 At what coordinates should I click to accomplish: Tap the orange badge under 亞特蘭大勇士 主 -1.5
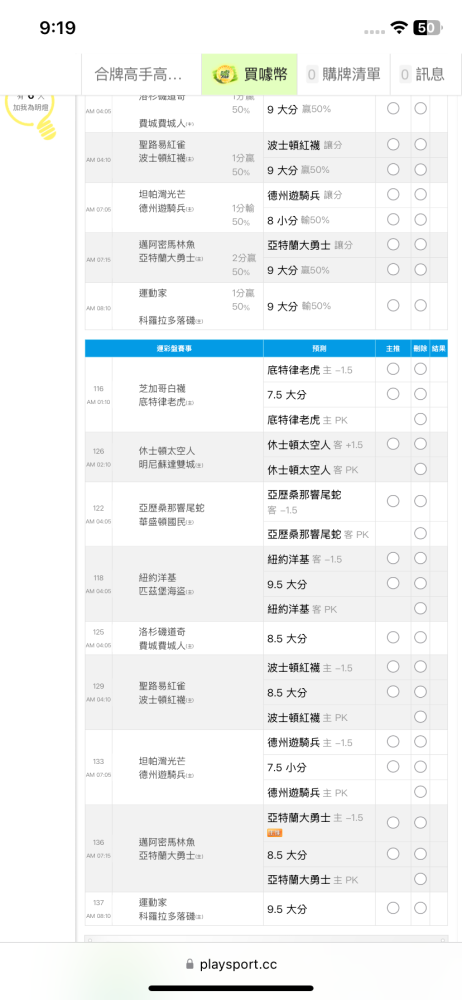[274, 833]
